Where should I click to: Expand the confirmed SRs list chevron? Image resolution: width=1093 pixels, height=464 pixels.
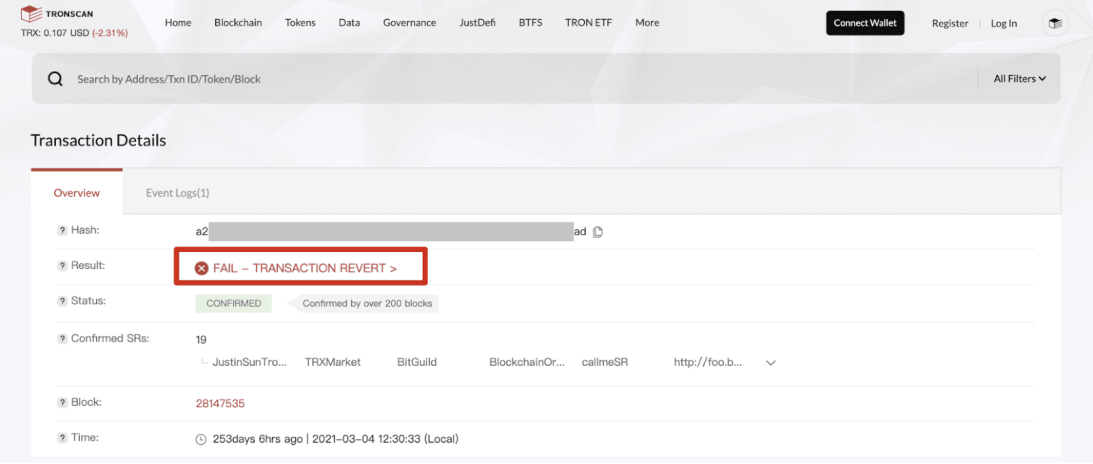pos(770,363)
